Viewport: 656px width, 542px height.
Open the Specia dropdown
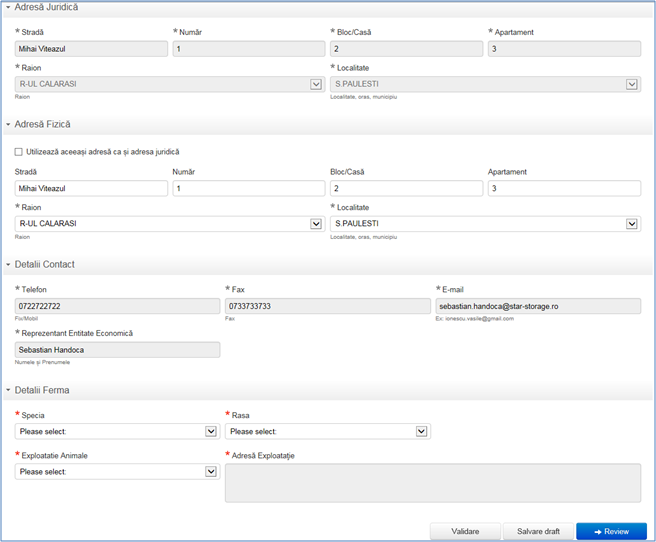pyautogui.click(x=211, y=432)
